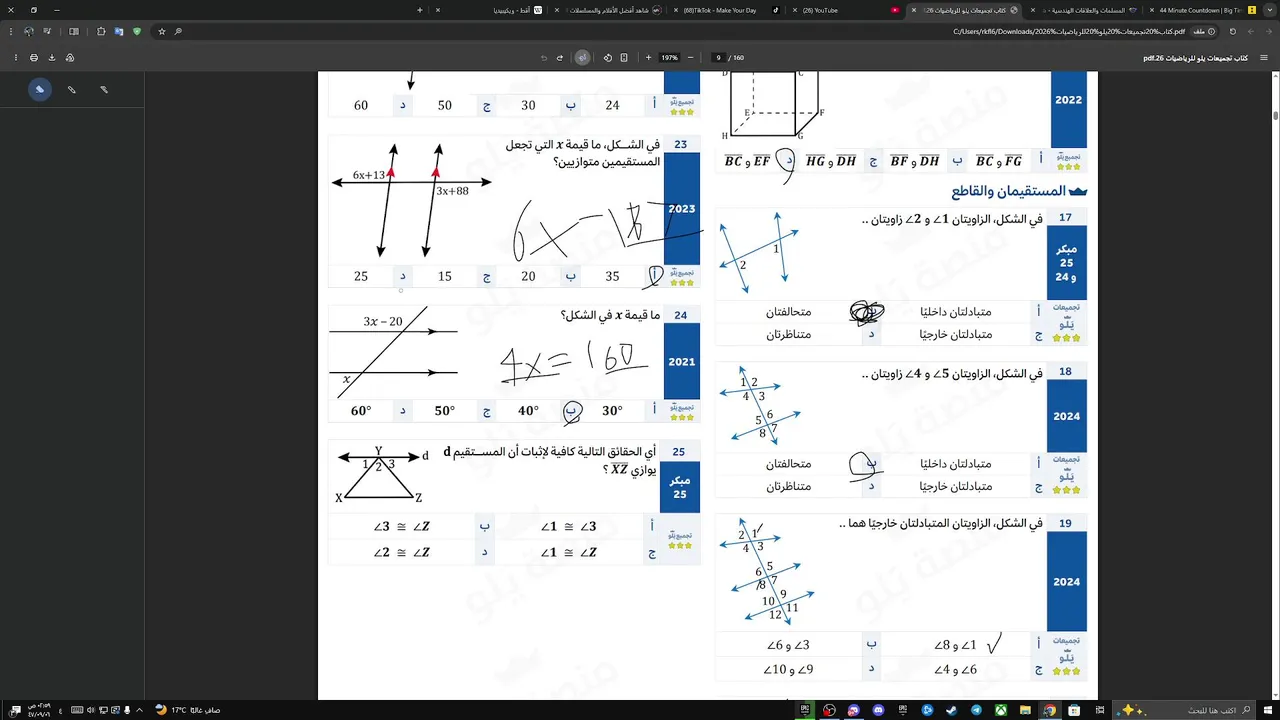Click answer option 60° in question 24

[361, 411]
